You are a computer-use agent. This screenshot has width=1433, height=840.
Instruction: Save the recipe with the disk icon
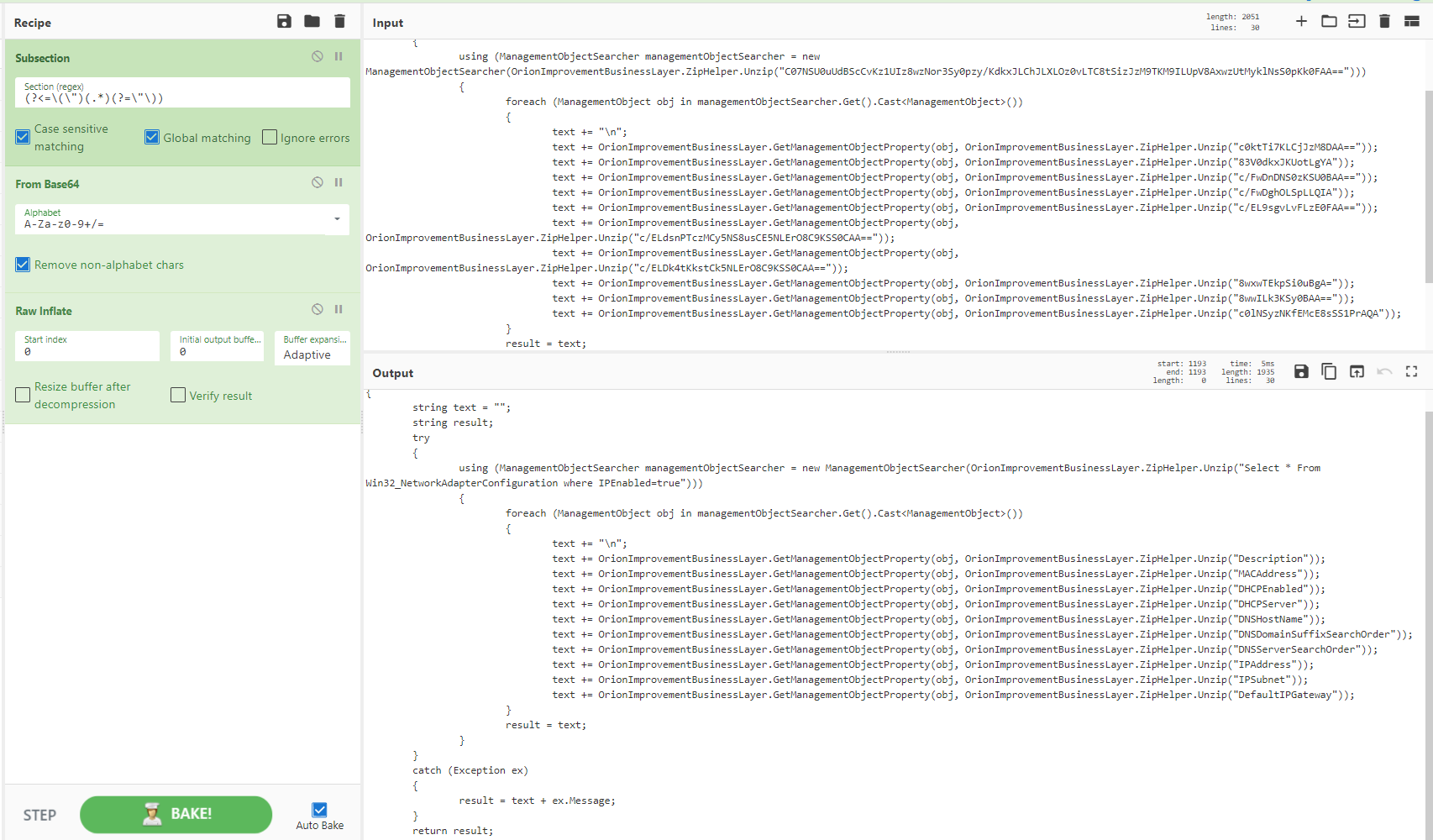click(x=284, y=22)
